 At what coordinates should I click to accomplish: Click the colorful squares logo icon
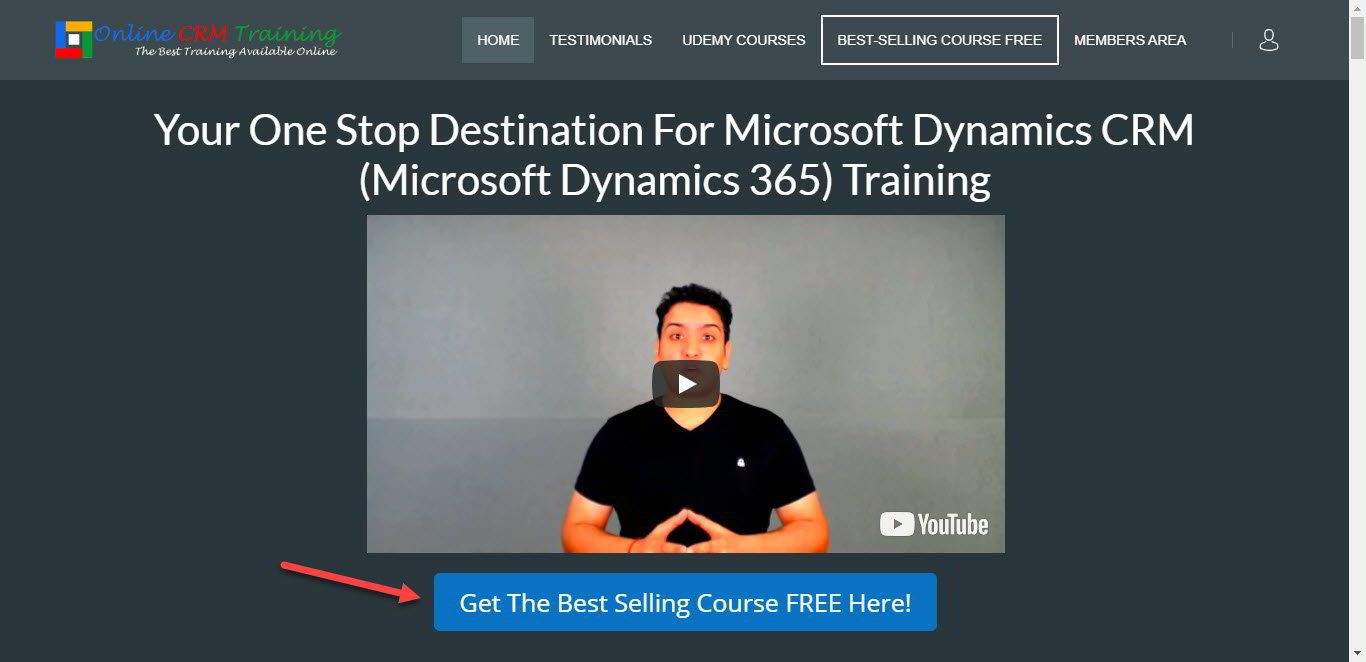tap(74, 39)
